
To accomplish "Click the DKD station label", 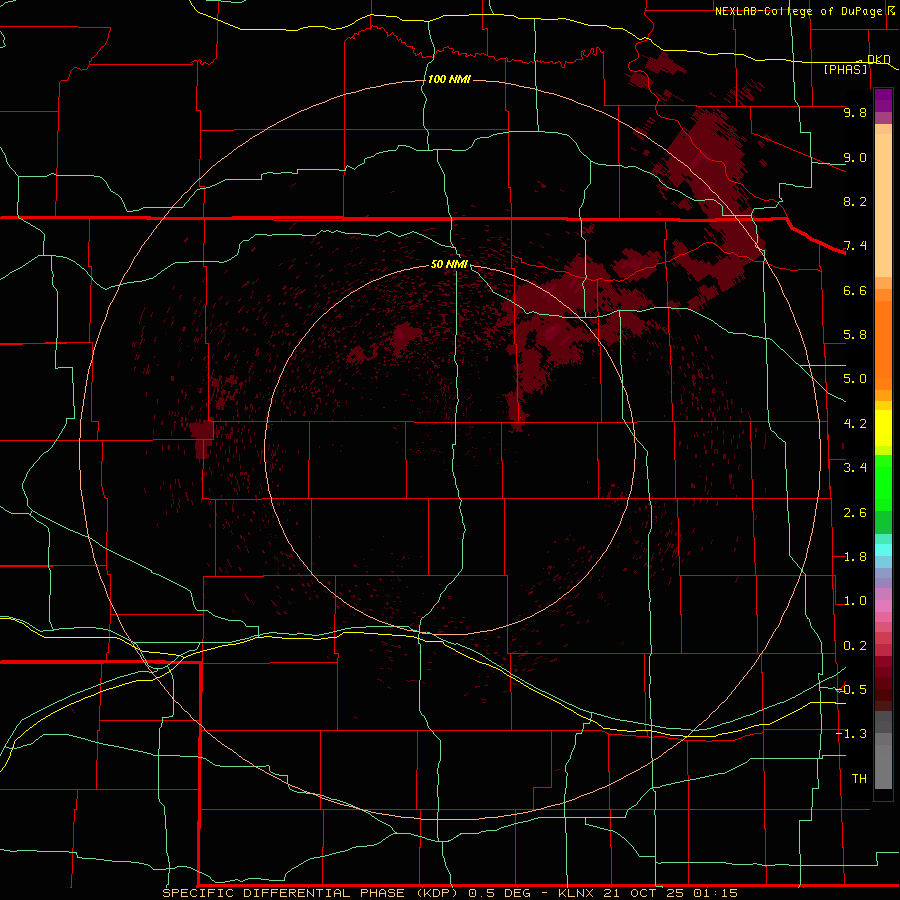I will pos(878,59).
